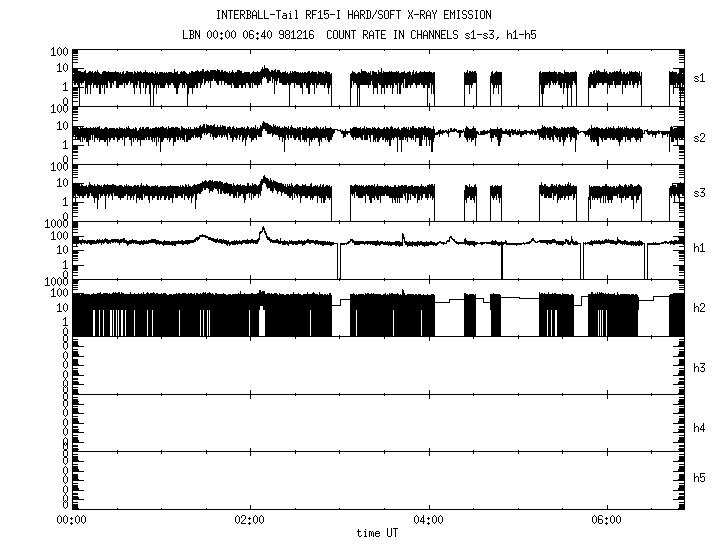Click the 00:00 time axis tick label
720x550 pixels.
pos(71,520)
